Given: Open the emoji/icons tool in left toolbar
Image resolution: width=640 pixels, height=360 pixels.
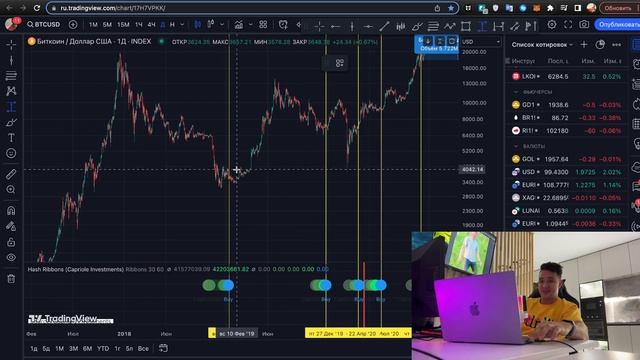Looking at the screenshot, I should tap(11, 153).
